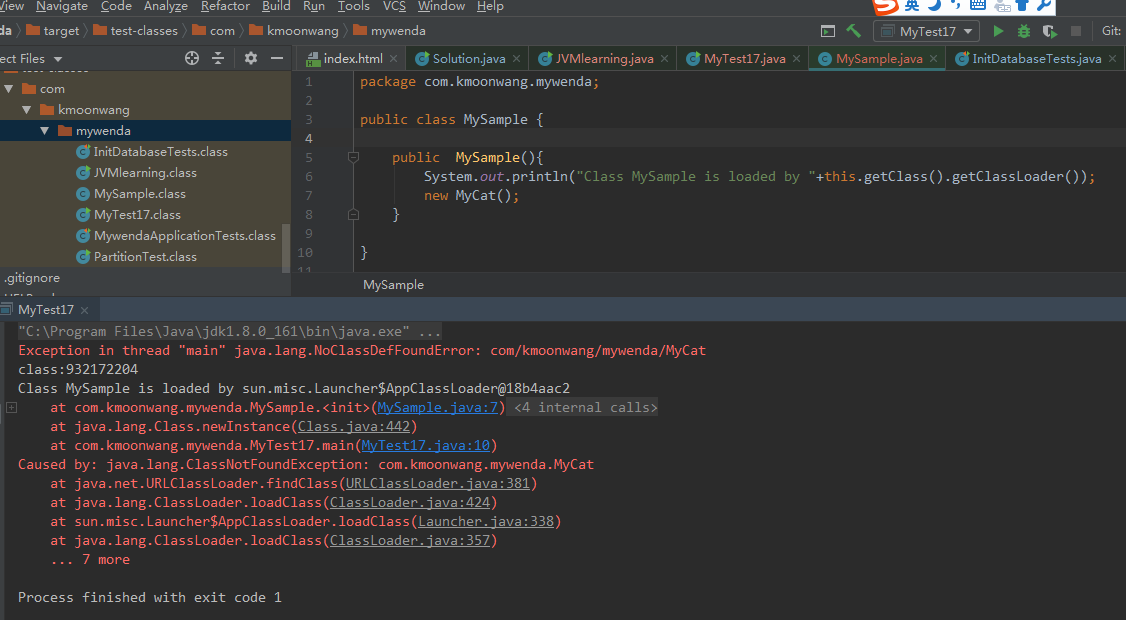The width and height of the screenshot is (1126, 620).
Task: Toggle Sogou punctuation mode icon
Action: click(955, 5)
